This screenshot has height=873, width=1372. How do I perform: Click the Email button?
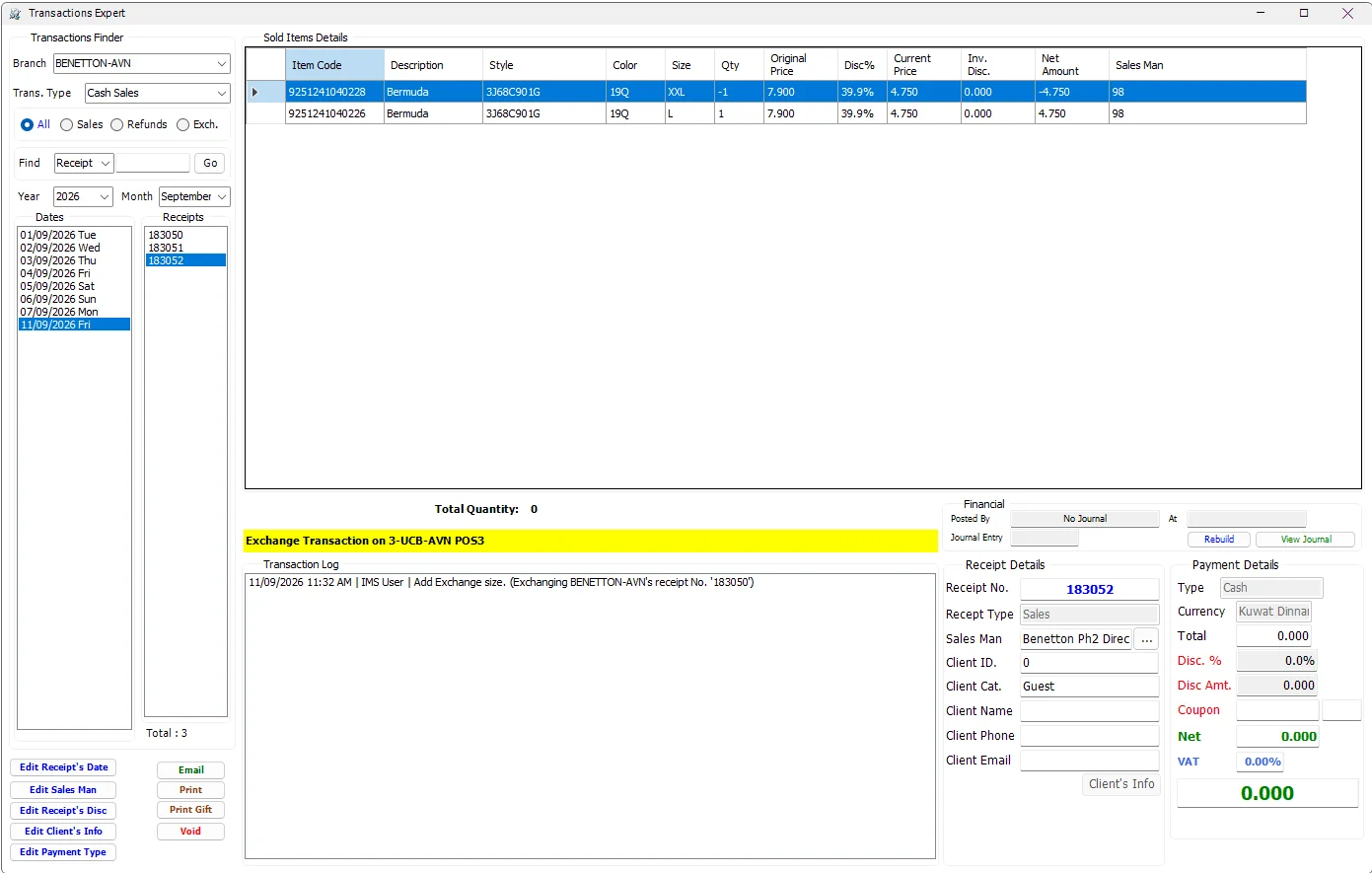click(x=190, y=770)
